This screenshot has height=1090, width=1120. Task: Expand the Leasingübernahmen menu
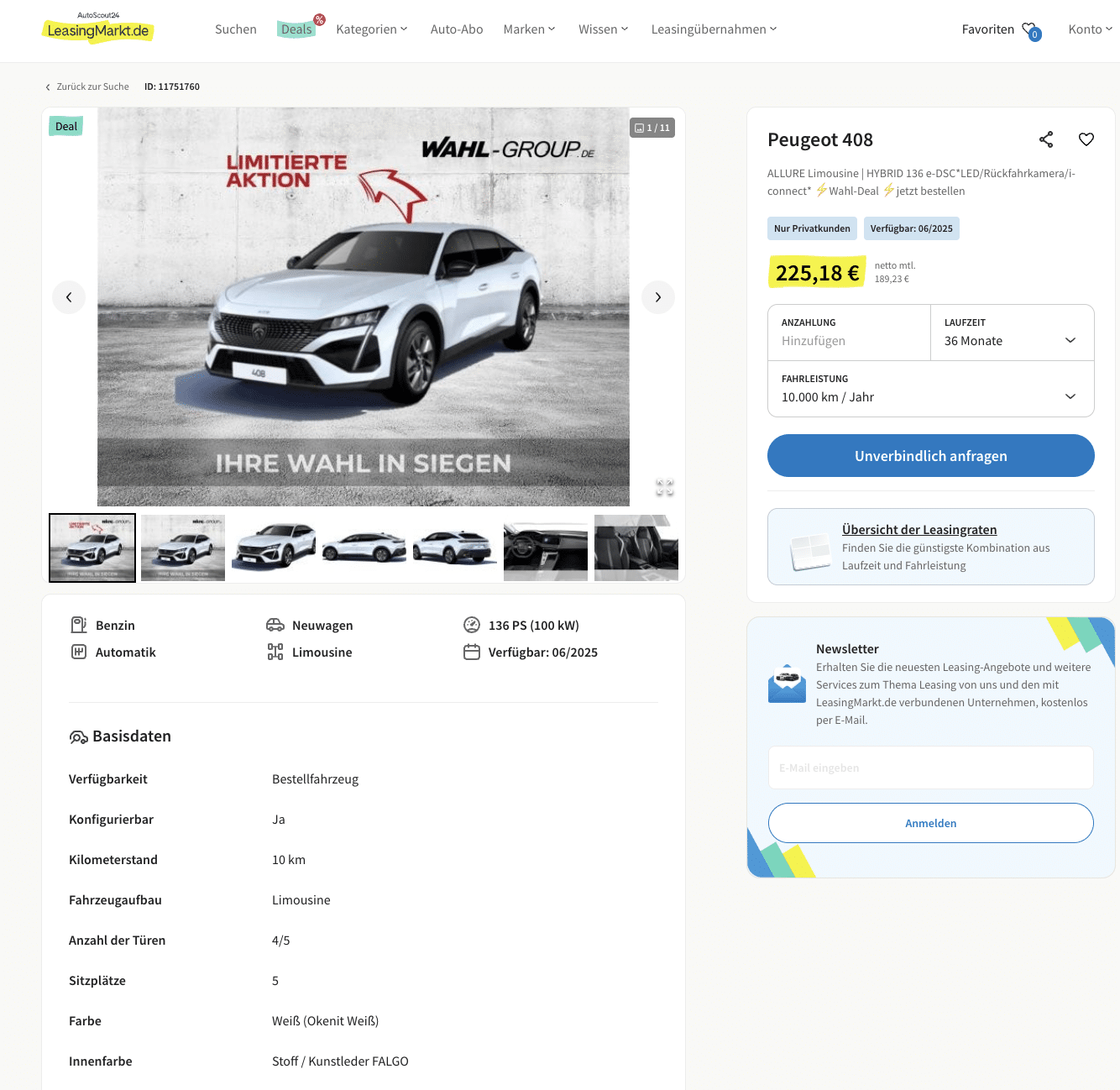click(x=714, y=29)
